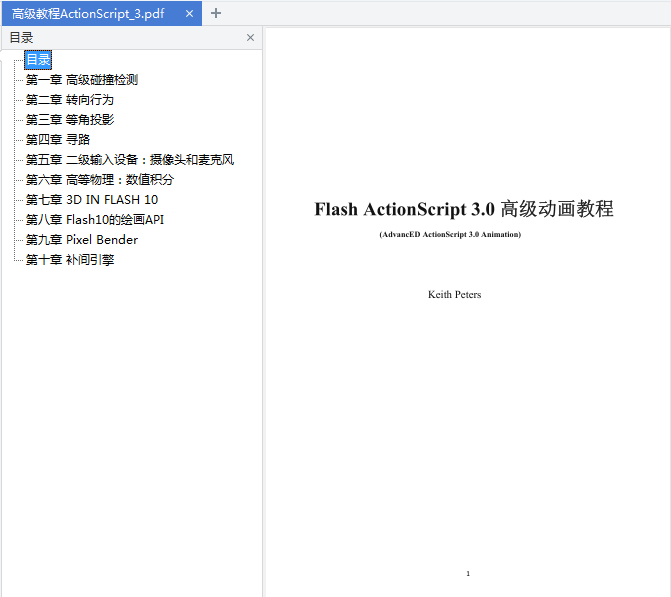The height and width of the screenshot is (597, 671).
Task: Jump to 第一章 高级碰撞检测
Action: 82,80
